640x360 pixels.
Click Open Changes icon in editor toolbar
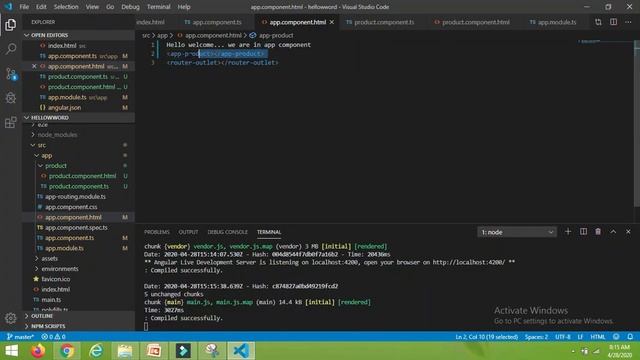tap(598, 22)
